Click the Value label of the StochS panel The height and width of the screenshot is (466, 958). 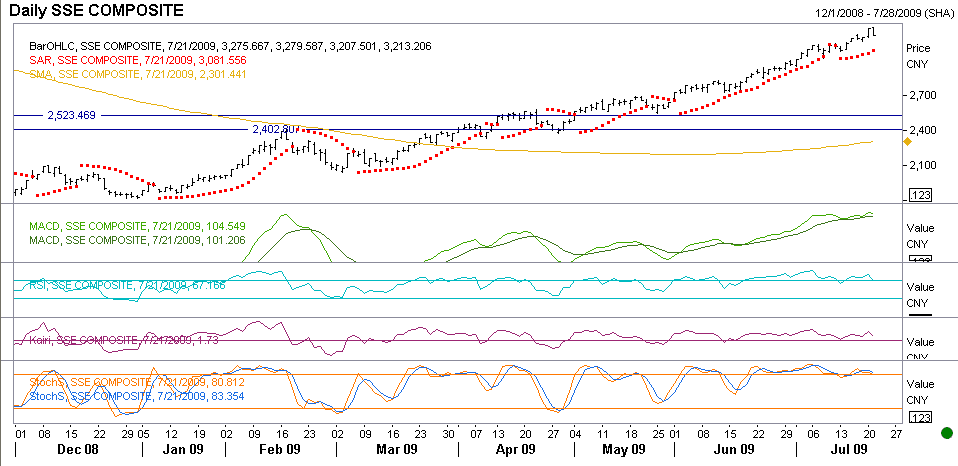[x=920, y=385]
